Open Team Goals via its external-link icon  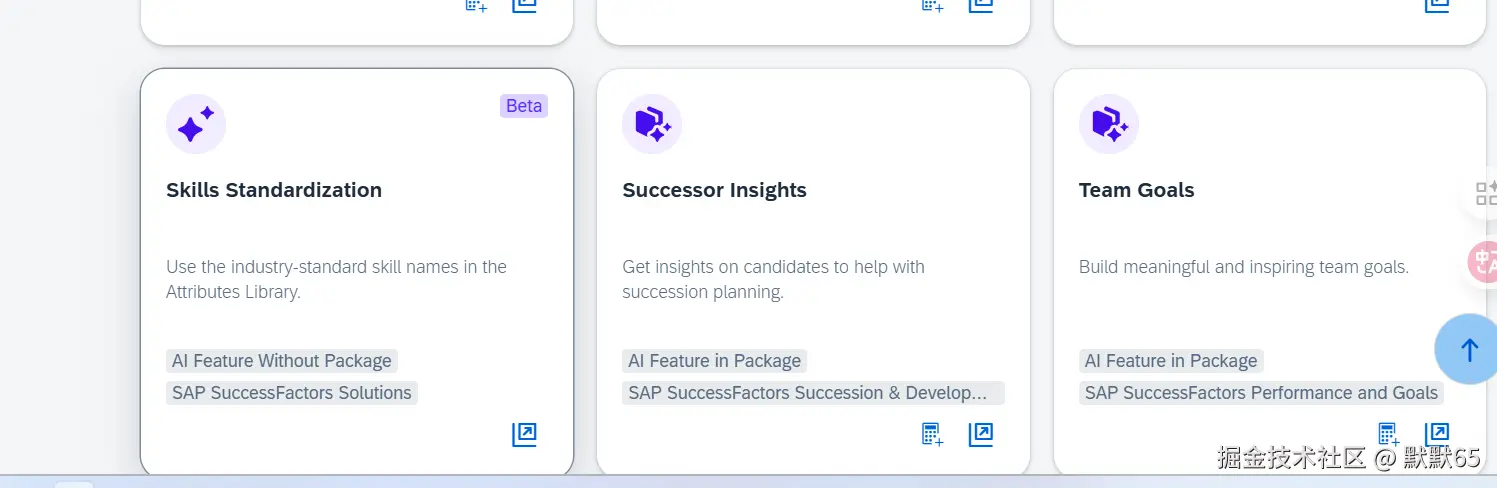(x=1437, y=434)
